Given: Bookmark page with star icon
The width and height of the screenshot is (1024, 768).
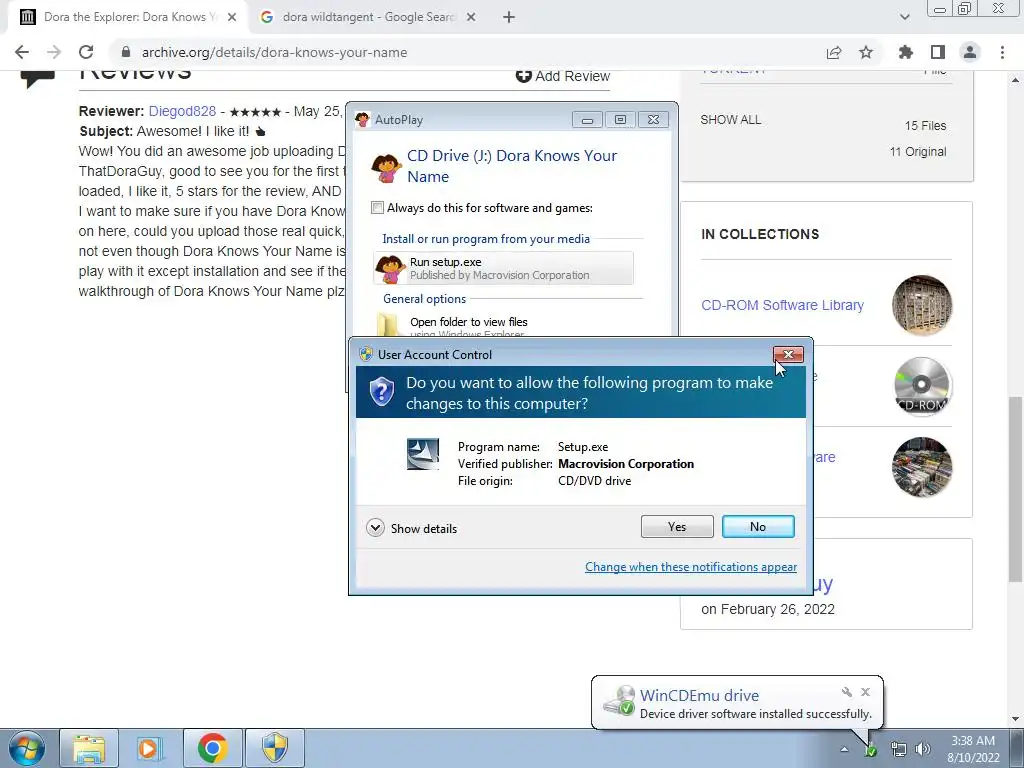Looking at the screenshot, I should tap(866, 52).
